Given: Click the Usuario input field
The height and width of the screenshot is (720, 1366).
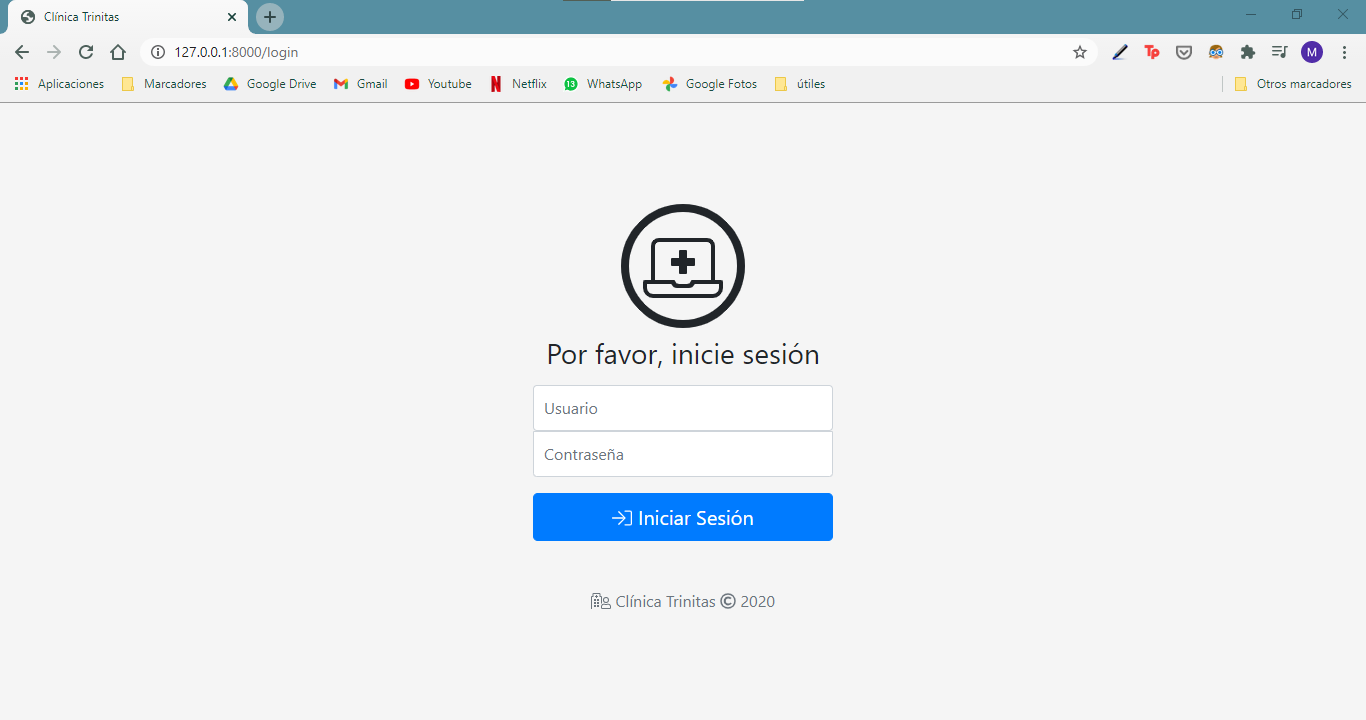Looking at the screenshot, I should [x=683, y=408].
